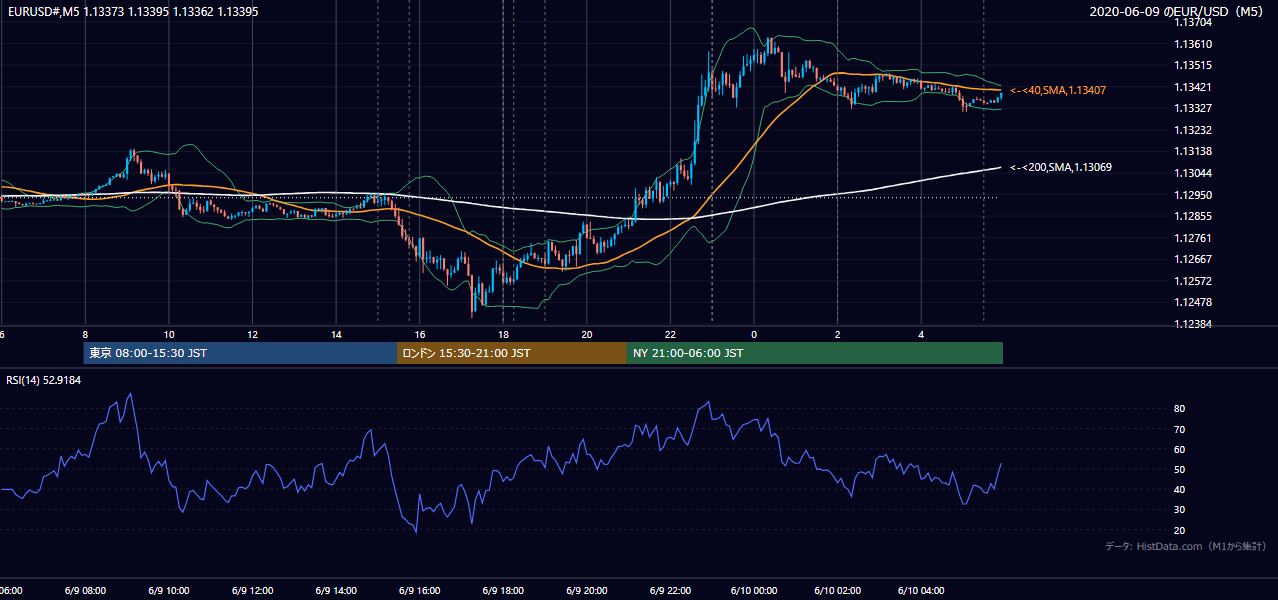Image resolution: width=1278 pixels, height=600 pixels.
Task: Click the 6/9 14:00 time label
Action: (336, 591)
